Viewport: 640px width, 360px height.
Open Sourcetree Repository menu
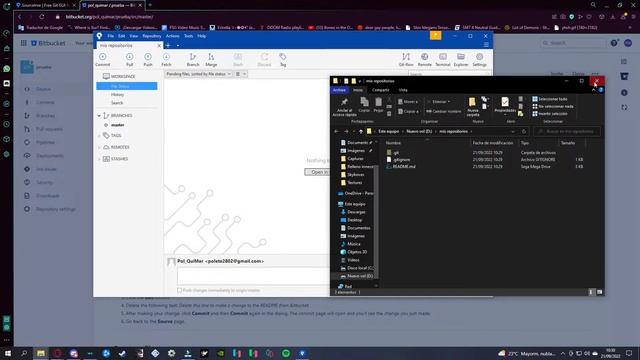tap(152, 36)
